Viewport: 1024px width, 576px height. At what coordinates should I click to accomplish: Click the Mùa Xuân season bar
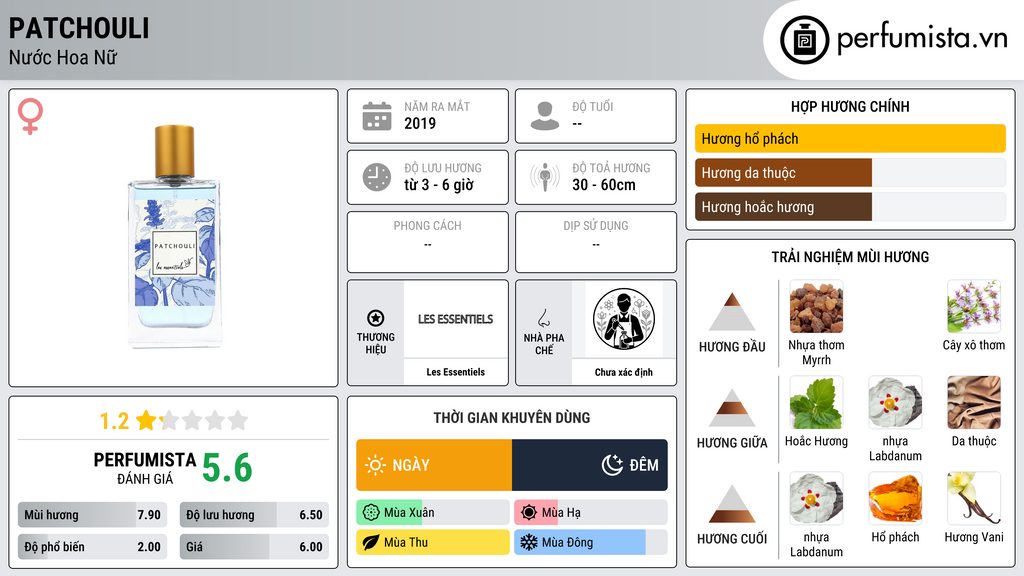point(433,513)
